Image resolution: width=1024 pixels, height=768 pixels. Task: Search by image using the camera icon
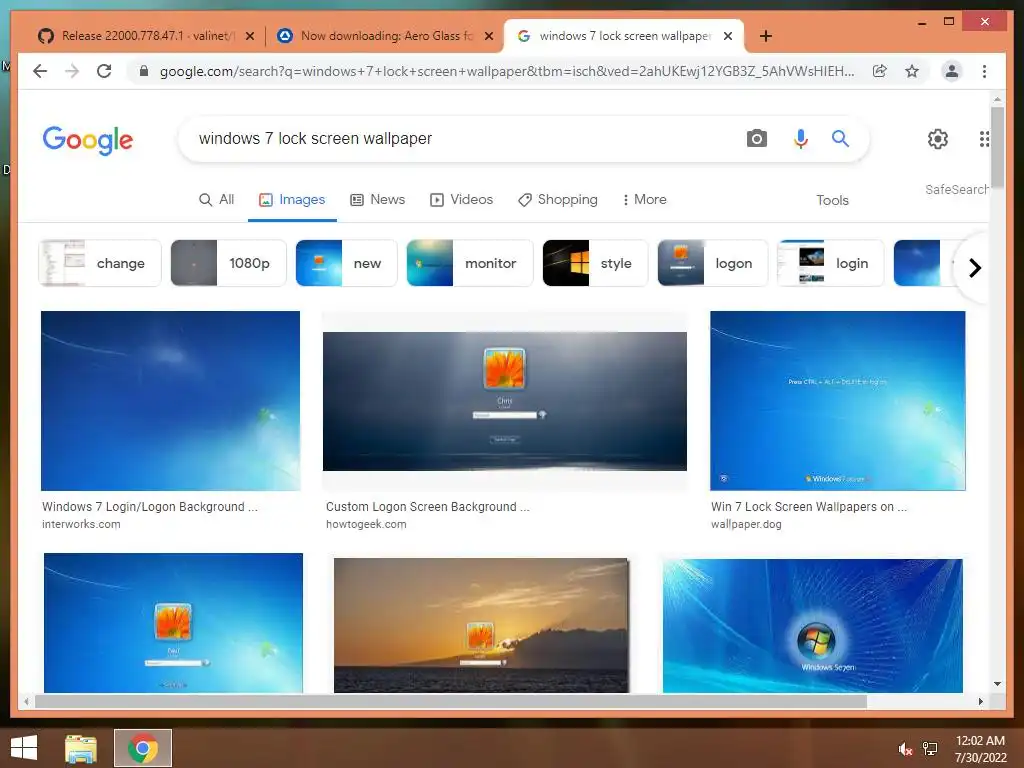coord(756,138)
